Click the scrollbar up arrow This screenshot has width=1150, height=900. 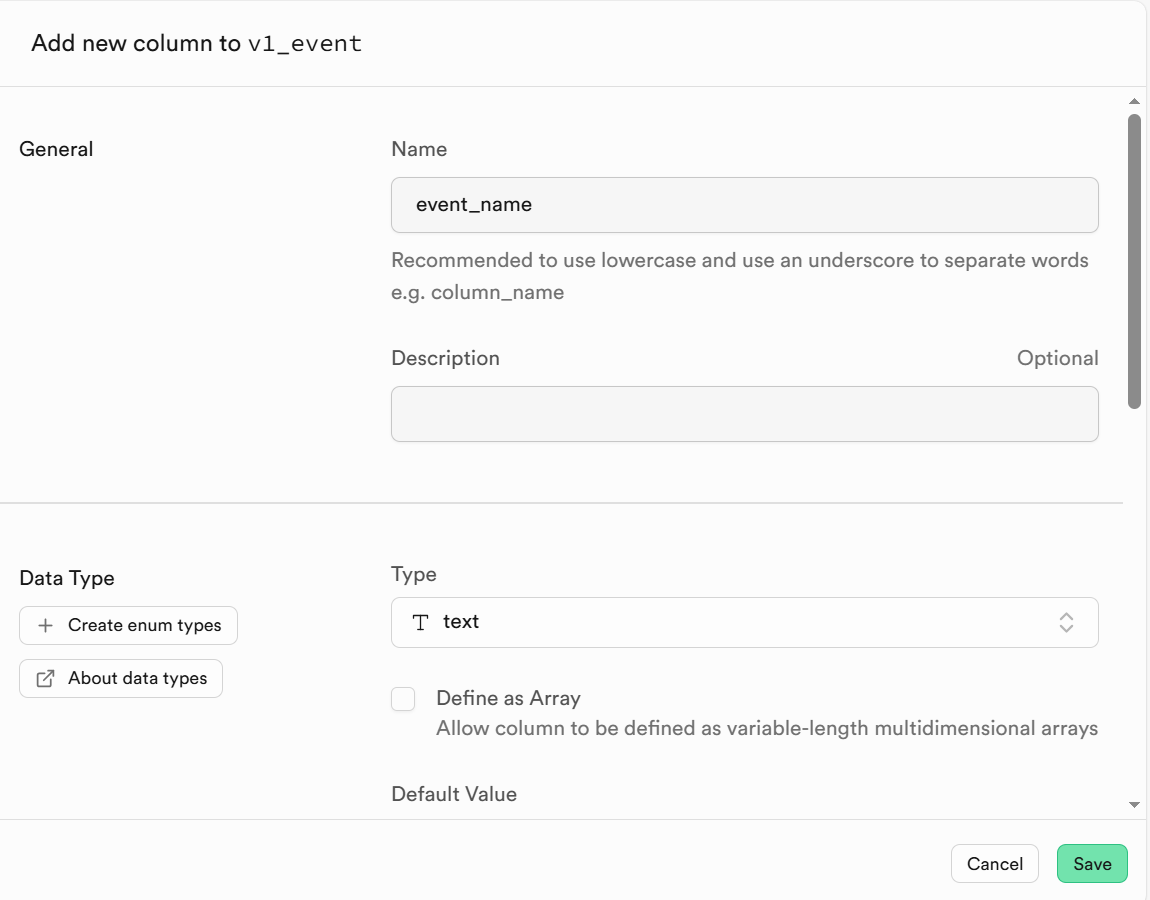(1134, 101)
